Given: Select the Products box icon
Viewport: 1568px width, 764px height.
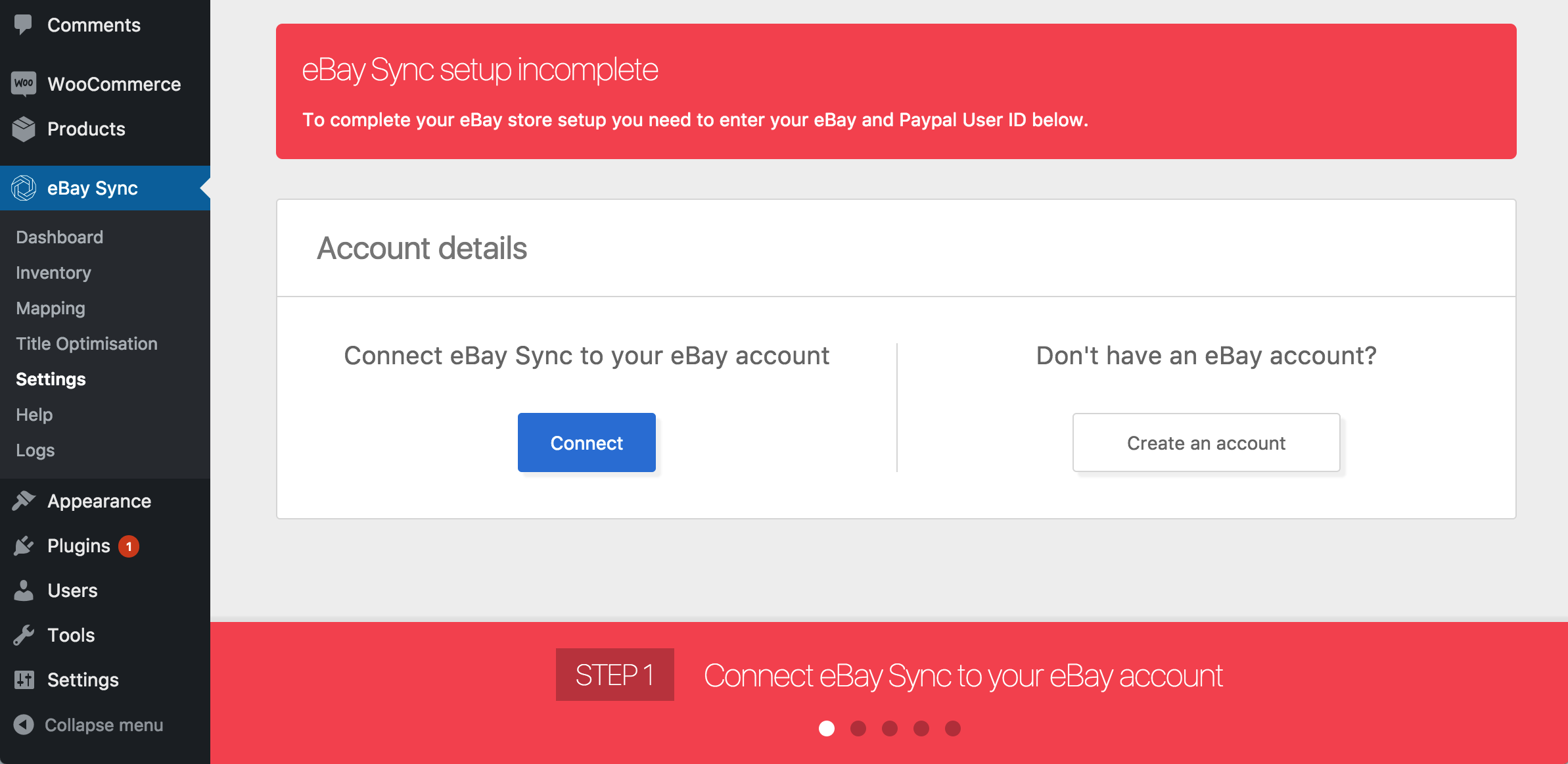Looking at the screenshot, I should coord(24,129).
